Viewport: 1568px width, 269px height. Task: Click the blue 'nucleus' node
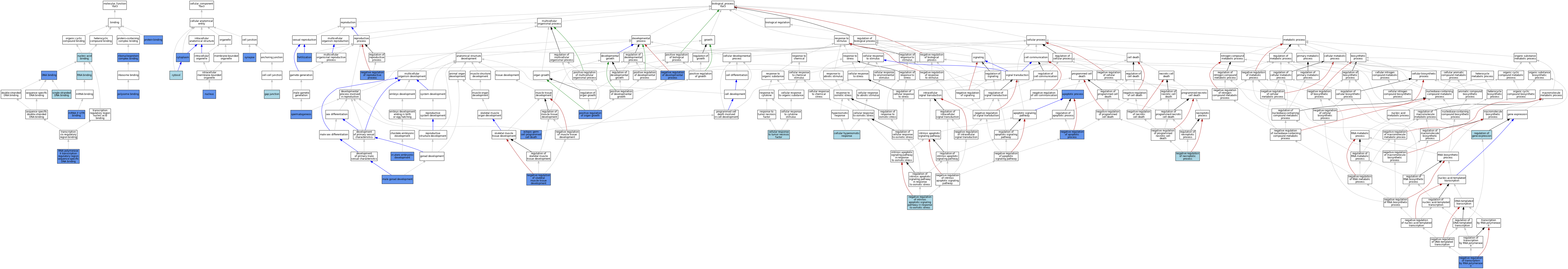click(x=209, y=94)
